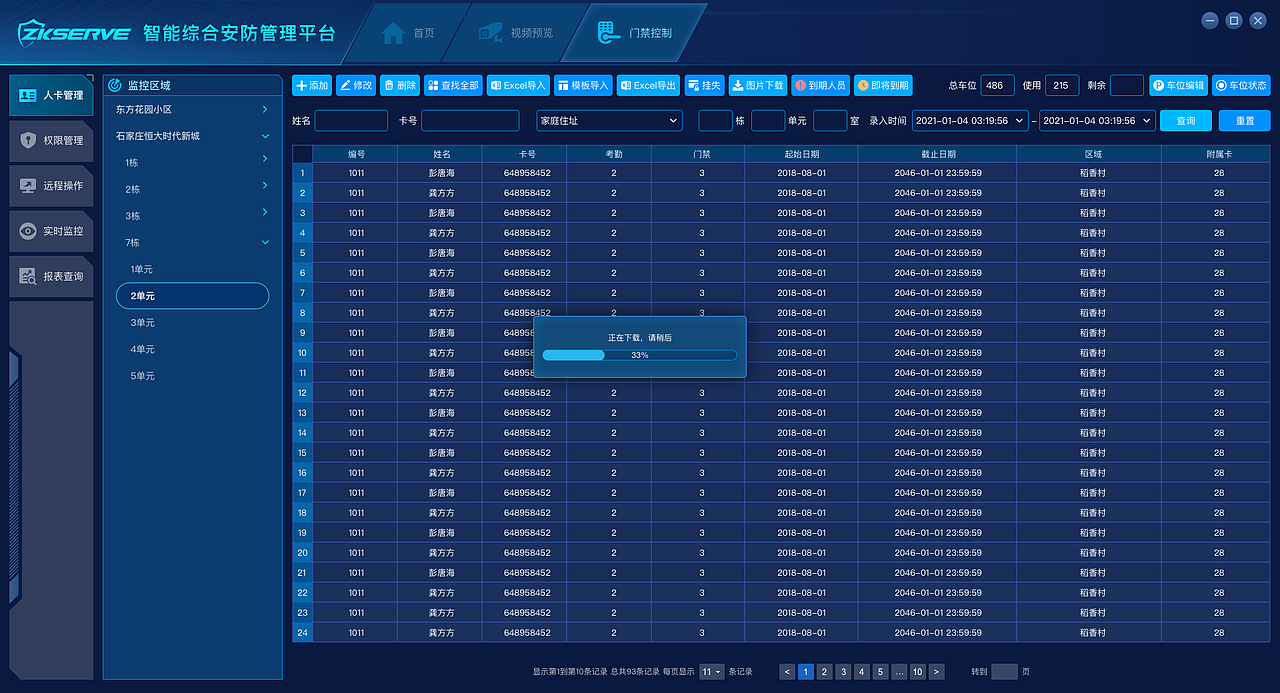The width and height of the screenshot is (1280, 693).
Task: Click the Excel导出 export button
Action: 648,86
